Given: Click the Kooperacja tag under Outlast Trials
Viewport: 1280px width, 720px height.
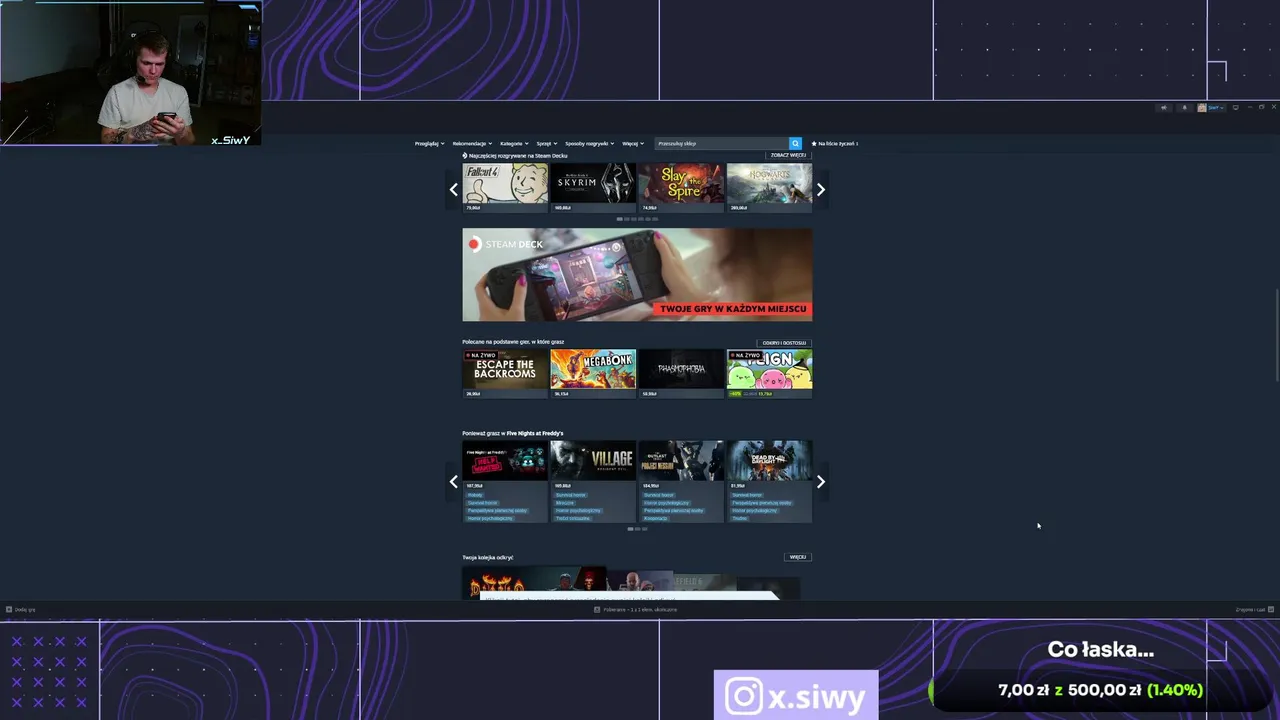Looking at the screenshot, I should [656, 519].
